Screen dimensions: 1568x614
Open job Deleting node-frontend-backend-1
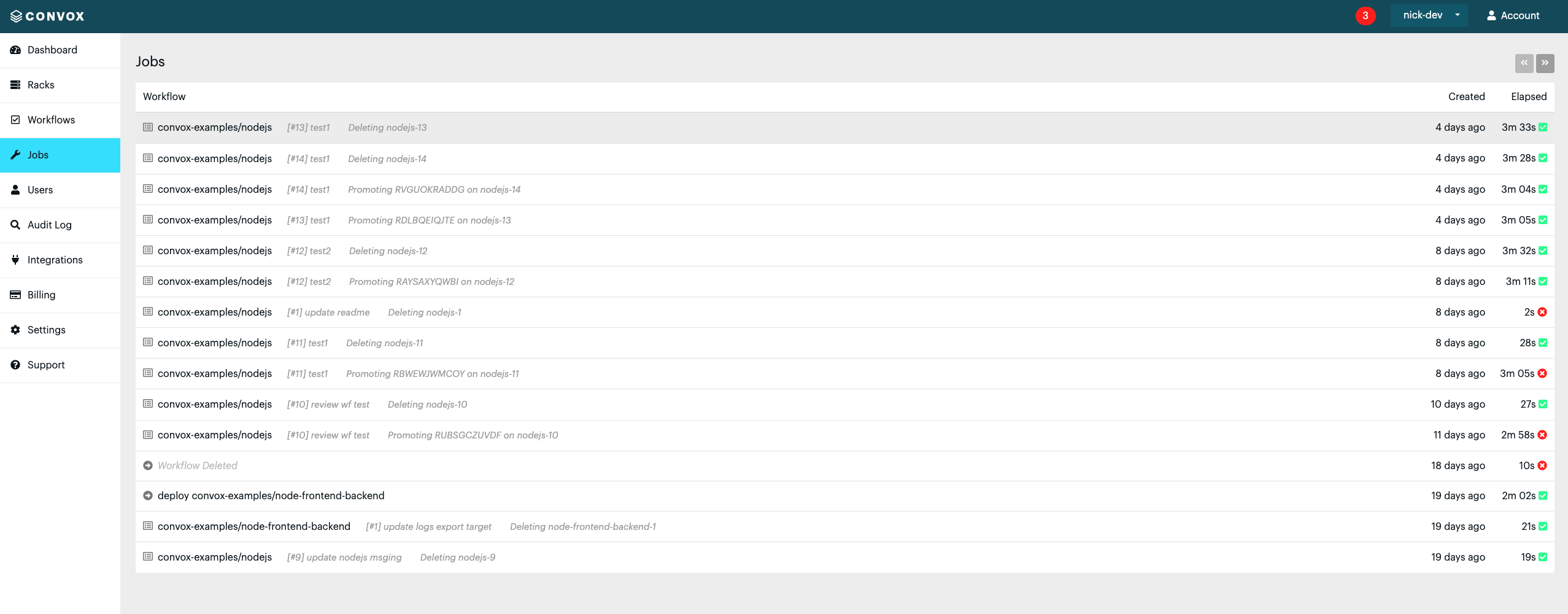[845, 527]
